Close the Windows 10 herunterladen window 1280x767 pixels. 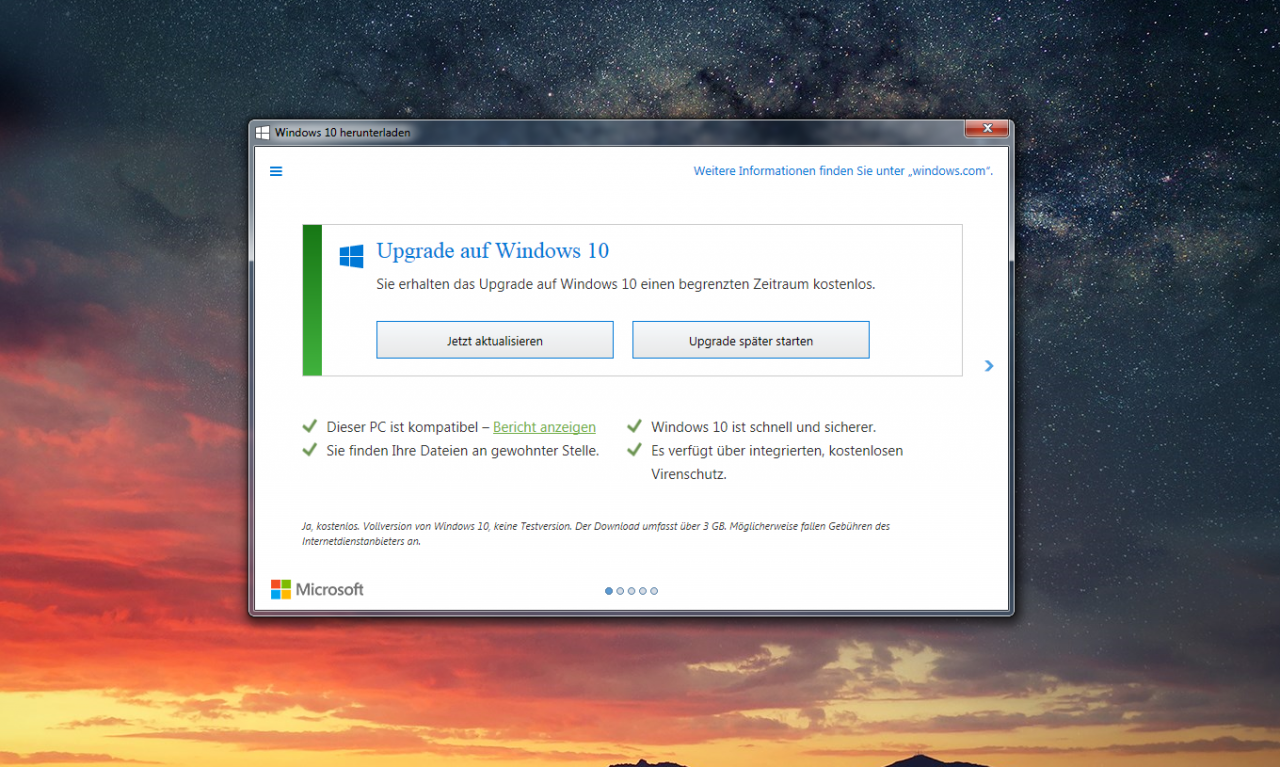pos(987,129)
